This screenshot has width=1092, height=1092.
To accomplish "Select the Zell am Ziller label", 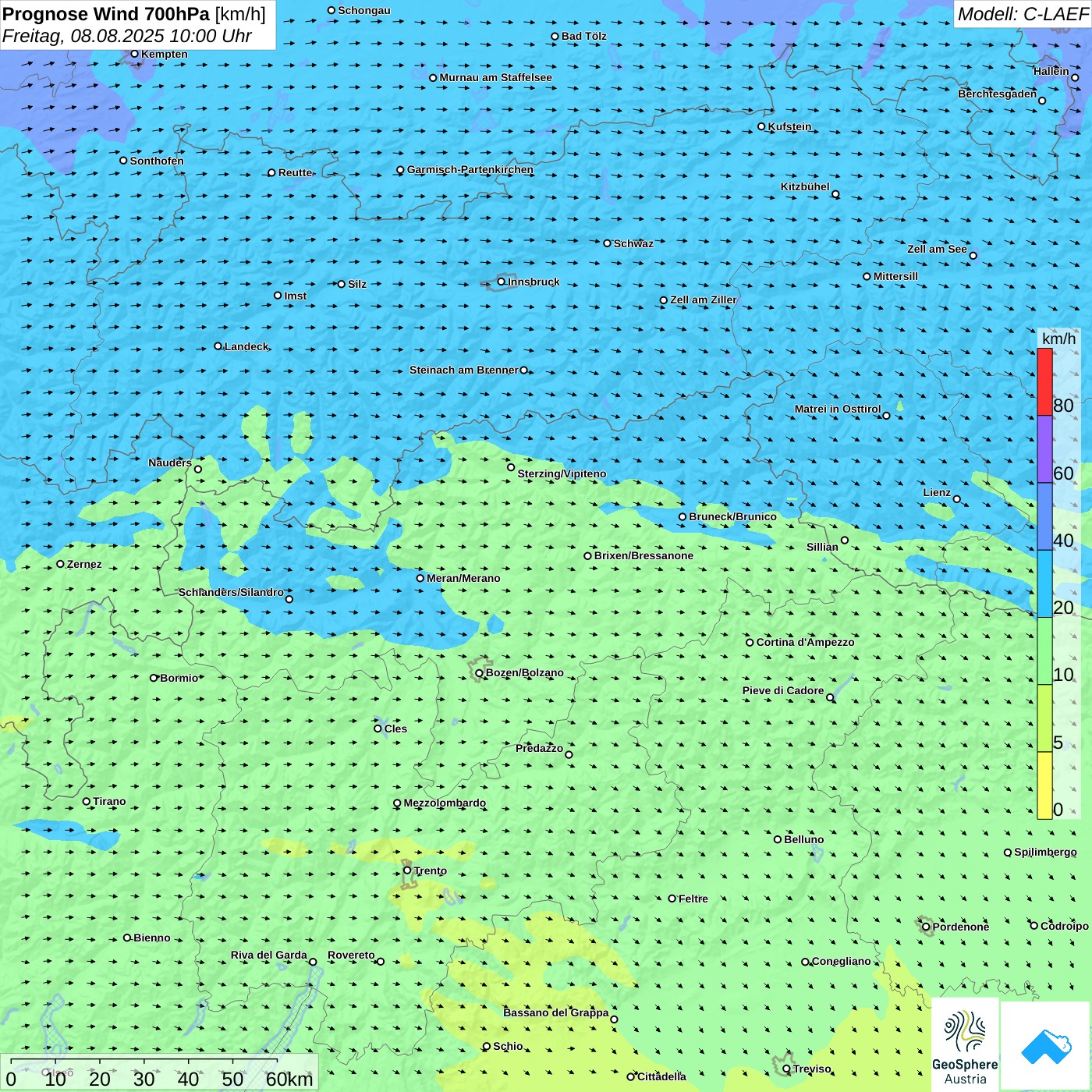I will click(704, 300).
